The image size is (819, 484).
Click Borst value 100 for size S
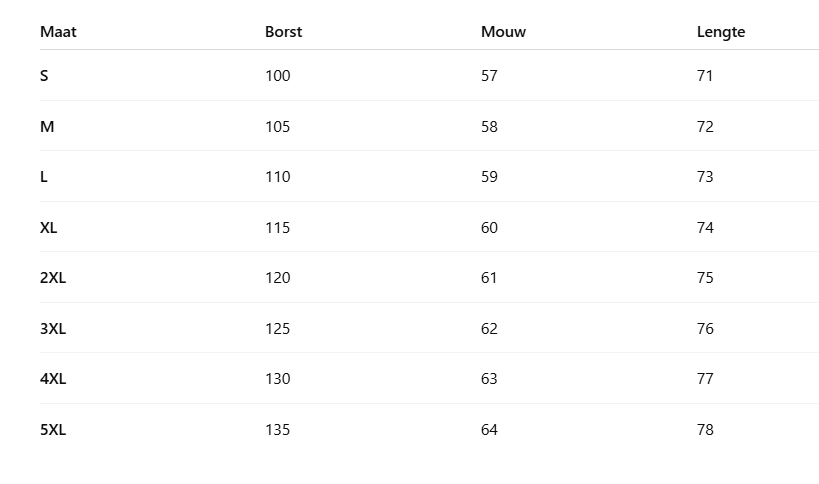click(x=277, y=76)
